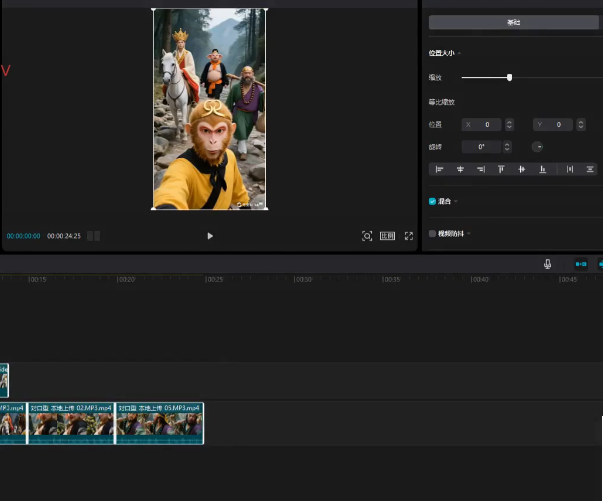Image resolution: width=603 pixels, height=501 pixels.
Task: Align clip to left edge
Action: [439, 169]
